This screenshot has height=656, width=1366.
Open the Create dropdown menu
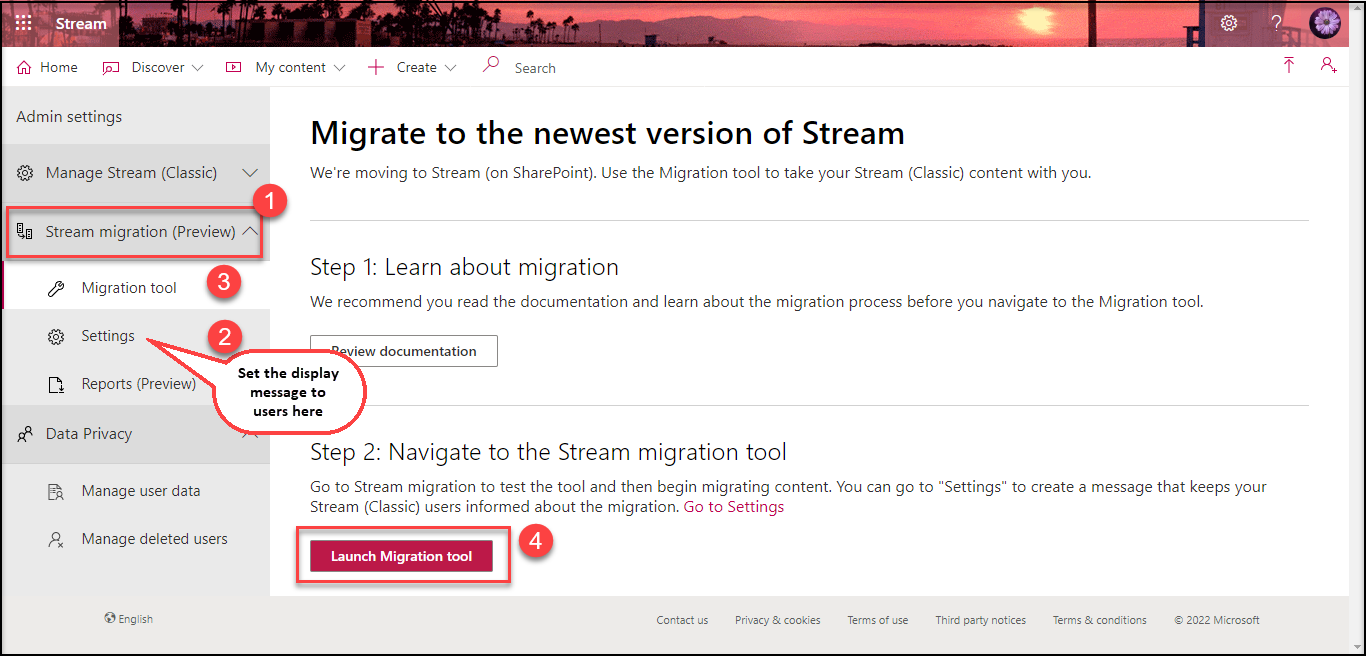[x=413, y=67]
